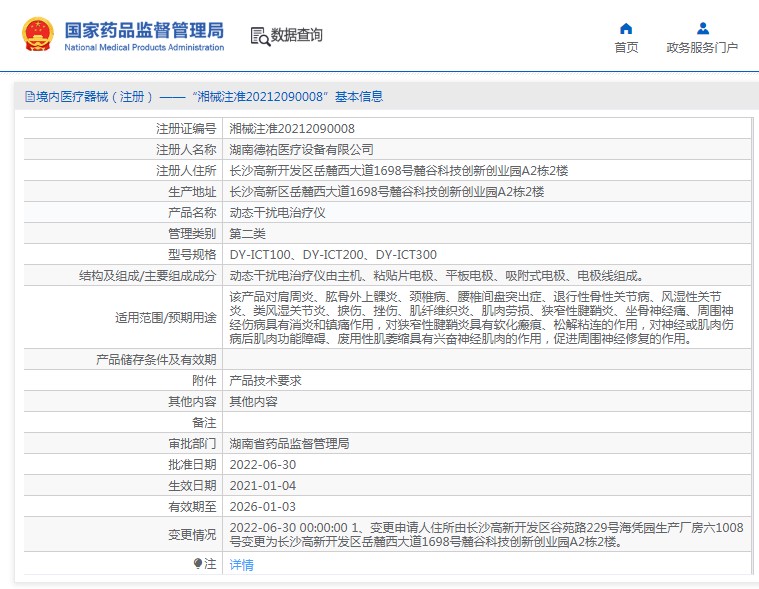
Task: Click 其他内容 value cell
Action: [x=253, y=401]
